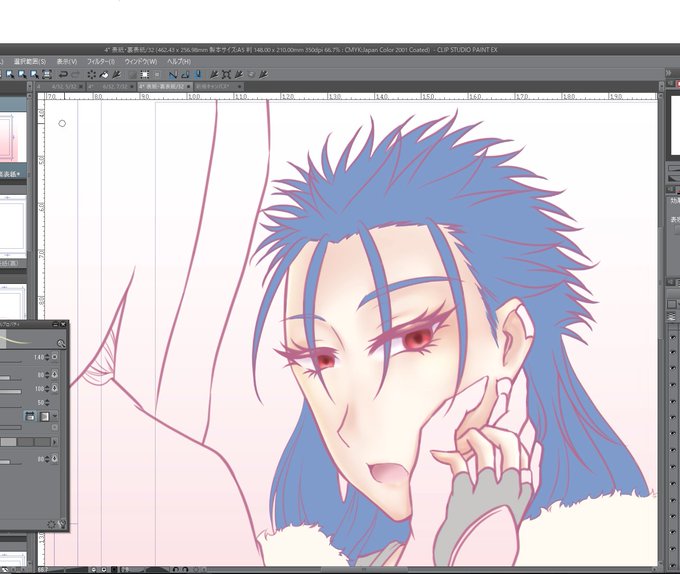This screenshot has height=574, width=680.
Task: Select the white page thumbnail below 表紙 label
Action: (x=13, y=227)
